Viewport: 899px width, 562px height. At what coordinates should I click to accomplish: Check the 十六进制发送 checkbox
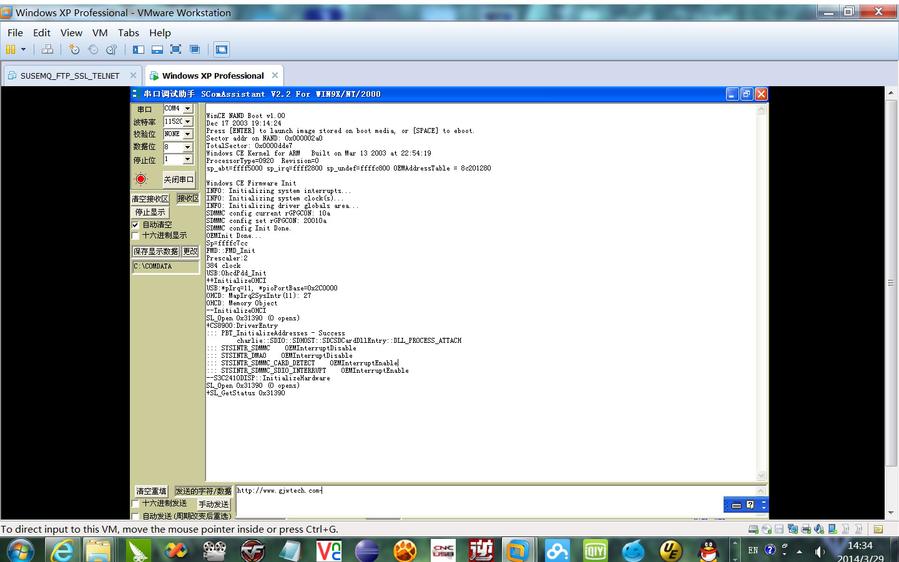pyautogui.click(x=135, y=503)
